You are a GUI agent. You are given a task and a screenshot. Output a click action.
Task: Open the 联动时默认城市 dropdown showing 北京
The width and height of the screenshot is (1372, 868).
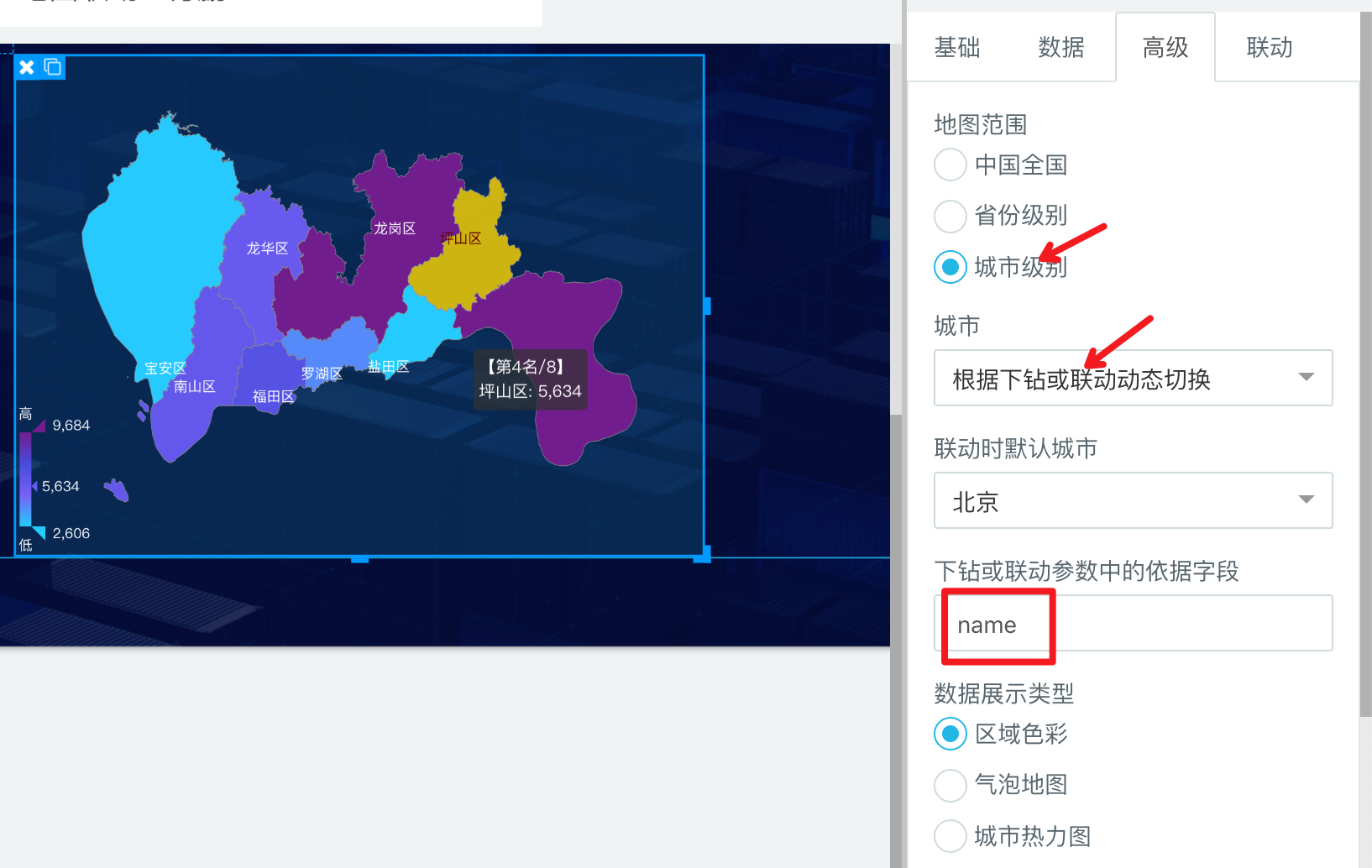[x=1133, y=500]
